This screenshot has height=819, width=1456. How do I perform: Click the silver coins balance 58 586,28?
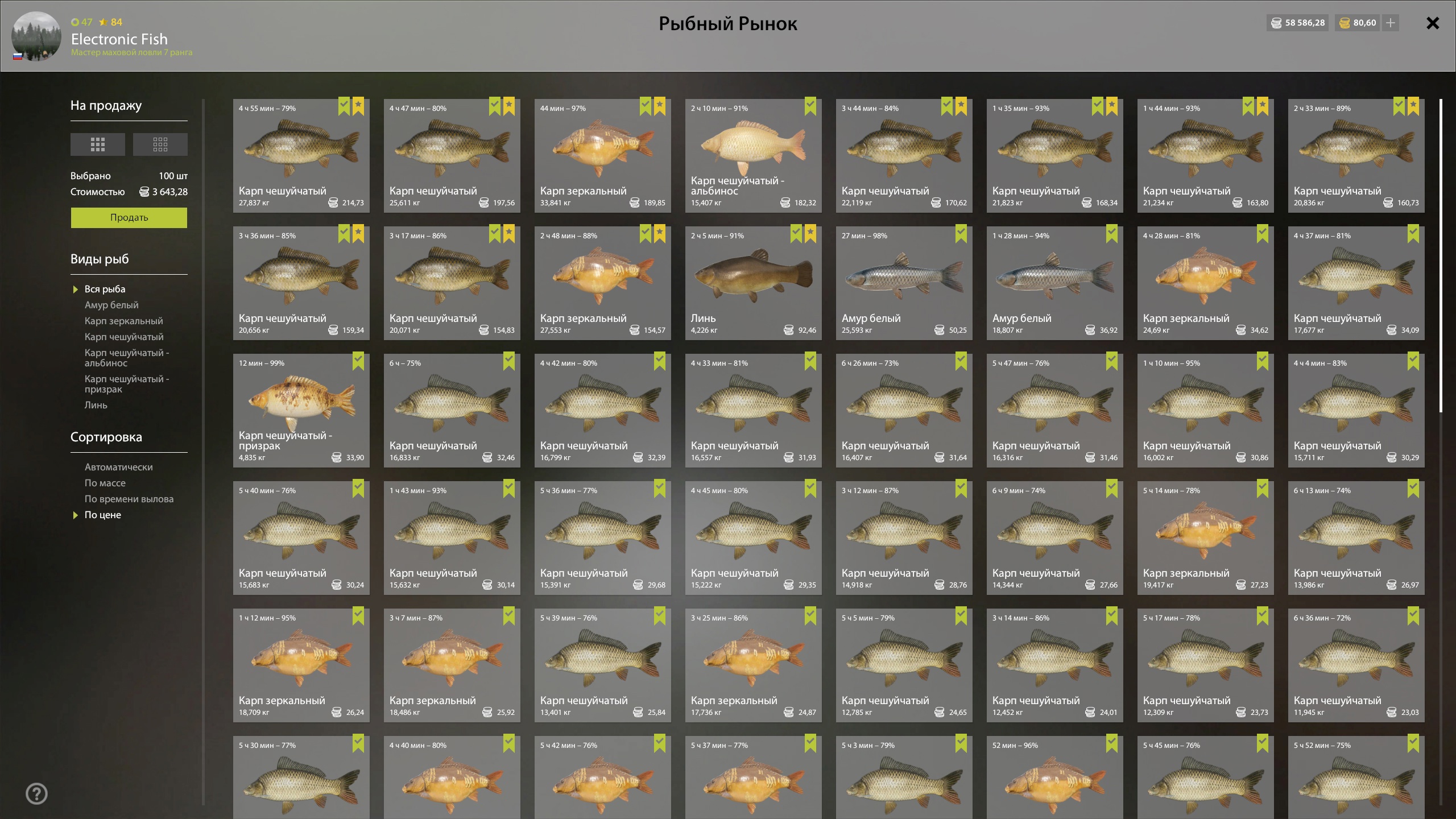[x=1298, y=23]
